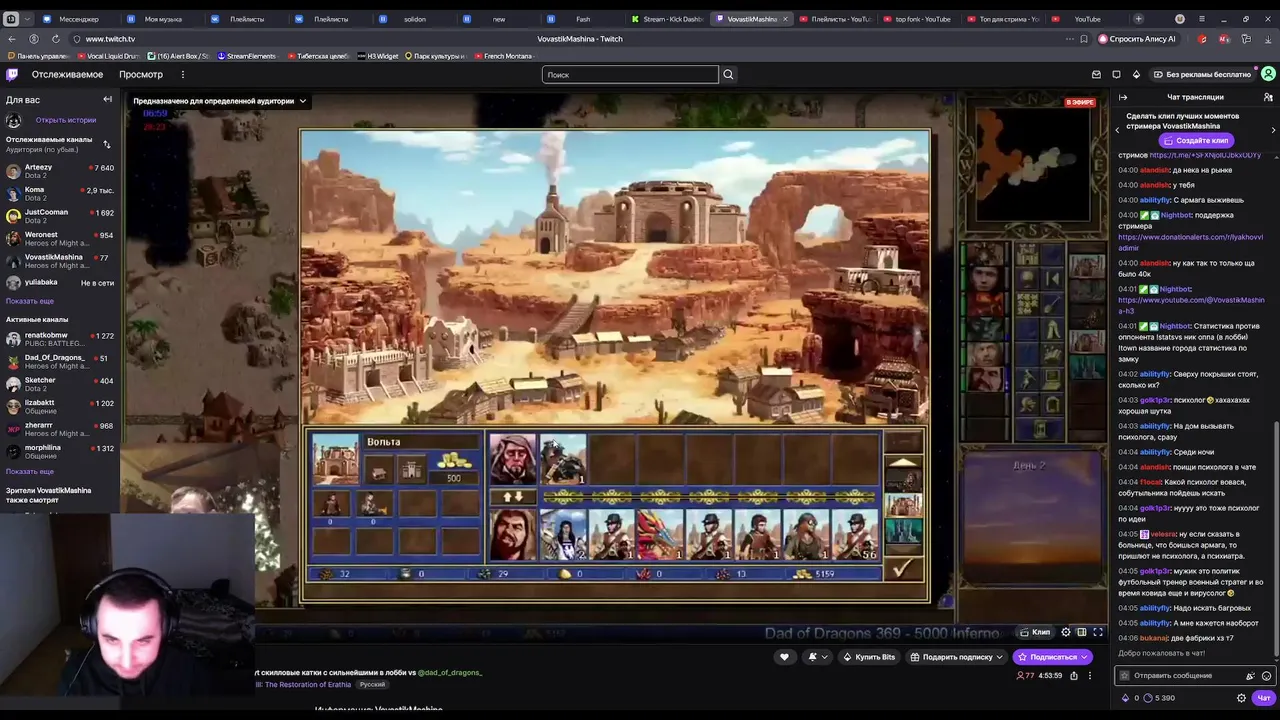Open the Подписаться dropdown
The image size is (1280, 720).
(1053, 657)
